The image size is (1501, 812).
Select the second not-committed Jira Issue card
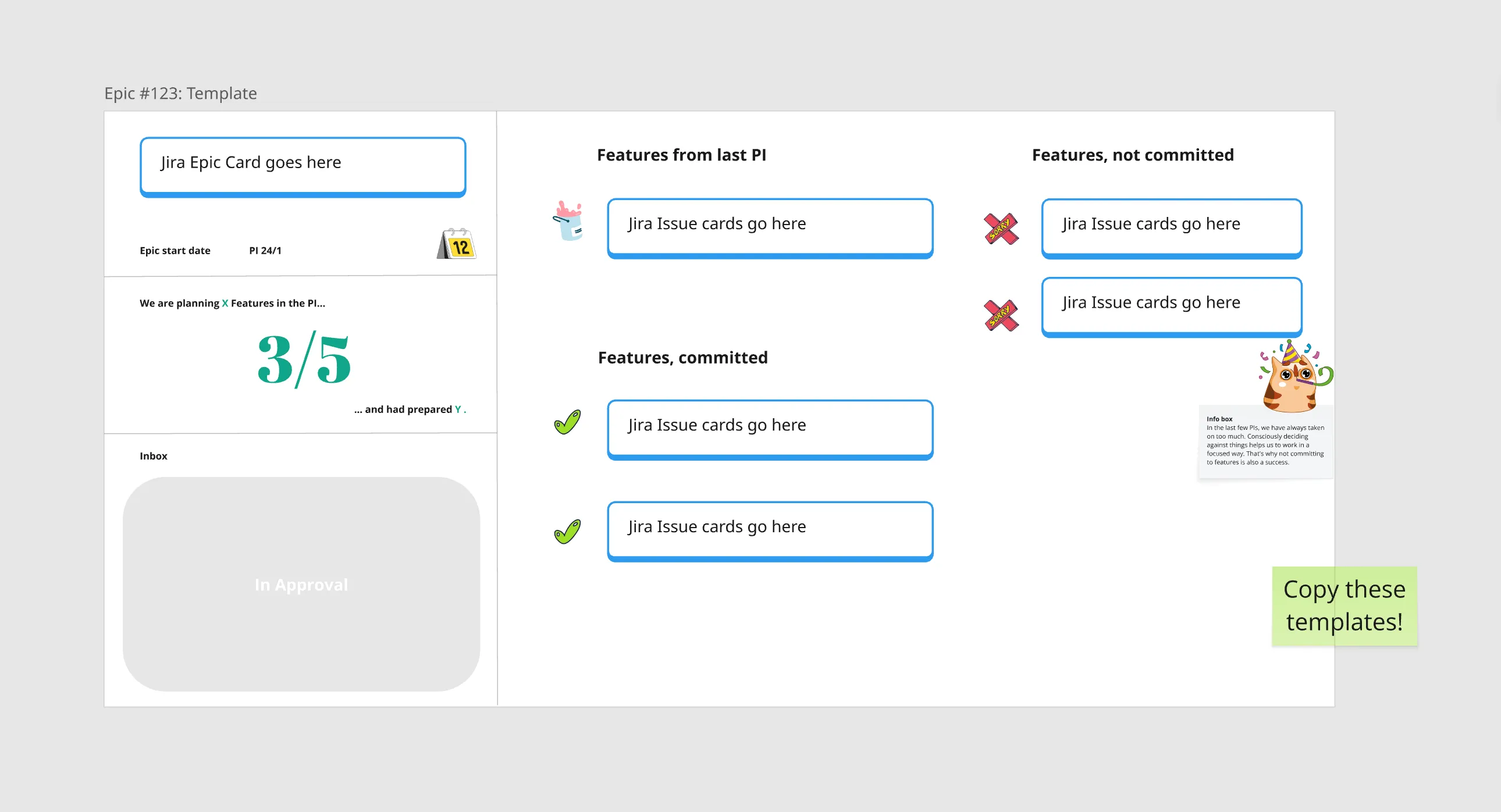1171,307
